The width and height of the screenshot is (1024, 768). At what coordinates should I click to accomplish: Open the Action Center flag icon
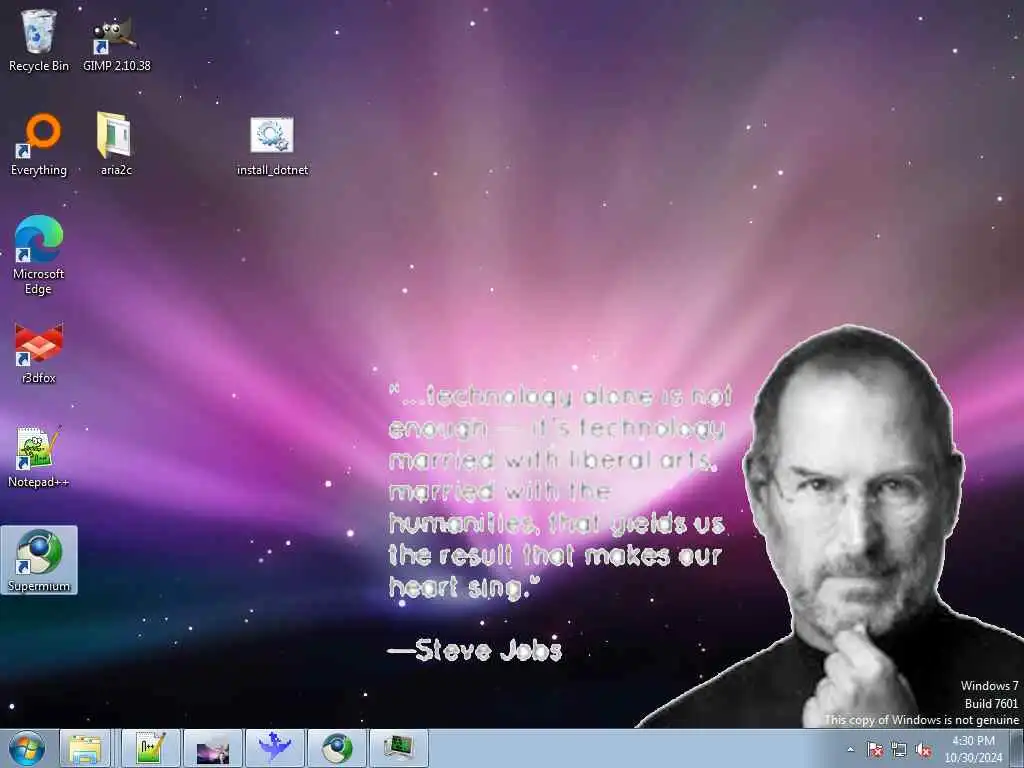(875, 749)
